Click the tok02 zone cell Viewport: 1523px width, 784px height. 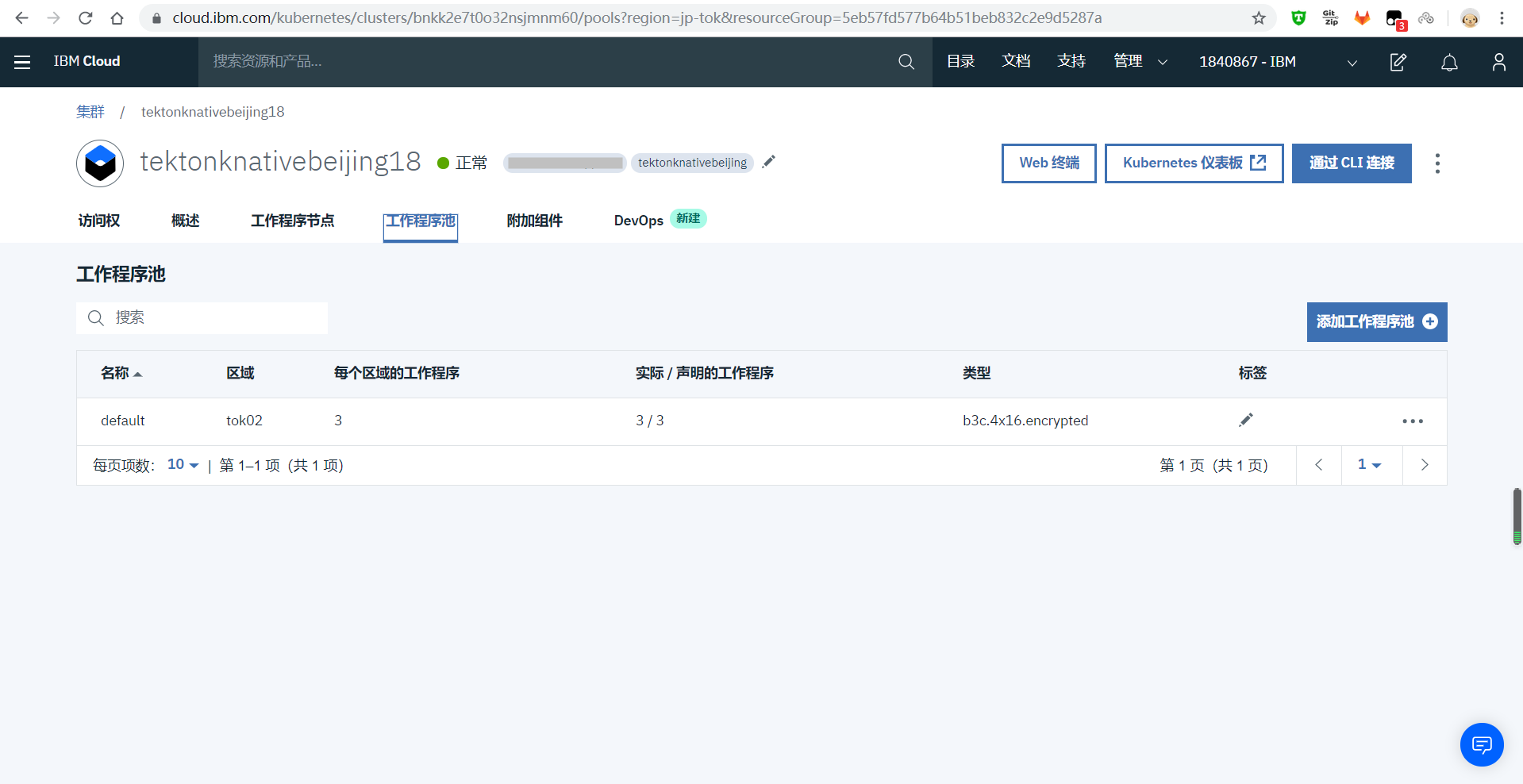tap(244, 421)
